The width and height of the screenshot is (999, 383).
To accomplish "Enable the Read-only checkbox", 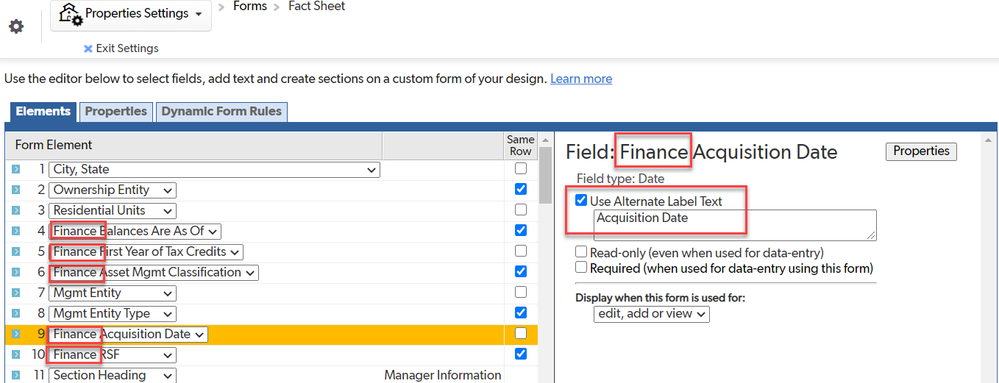I will pyautogui.click(x=580, y=252).
